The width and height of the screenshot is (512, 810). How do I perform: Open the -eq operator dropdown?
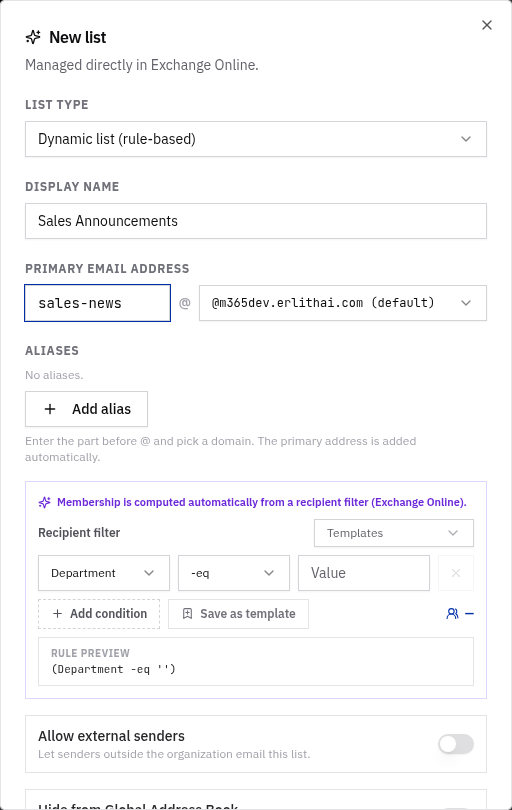[234, 573]
